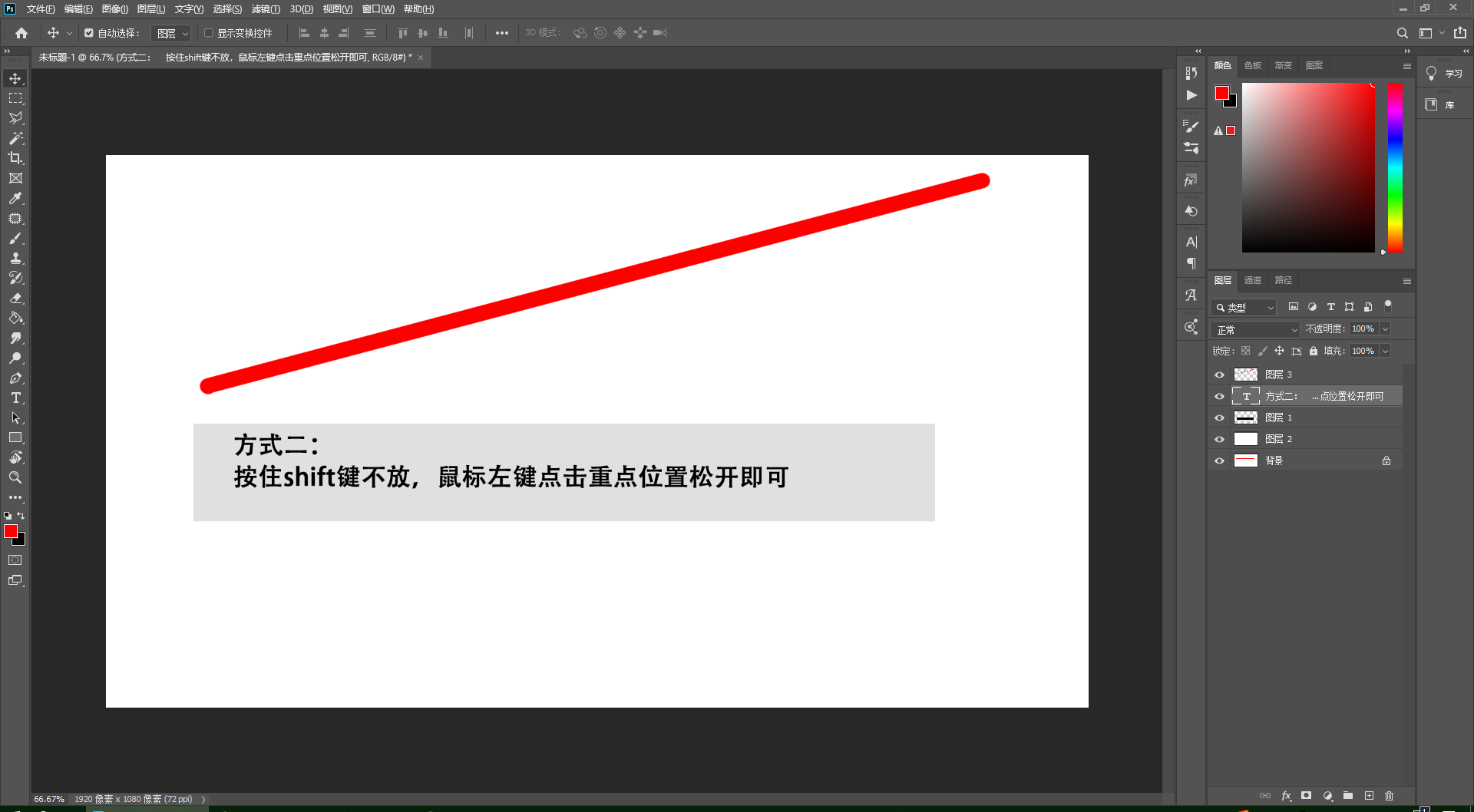
Task: Select the Brush tool
Action: 15,238
